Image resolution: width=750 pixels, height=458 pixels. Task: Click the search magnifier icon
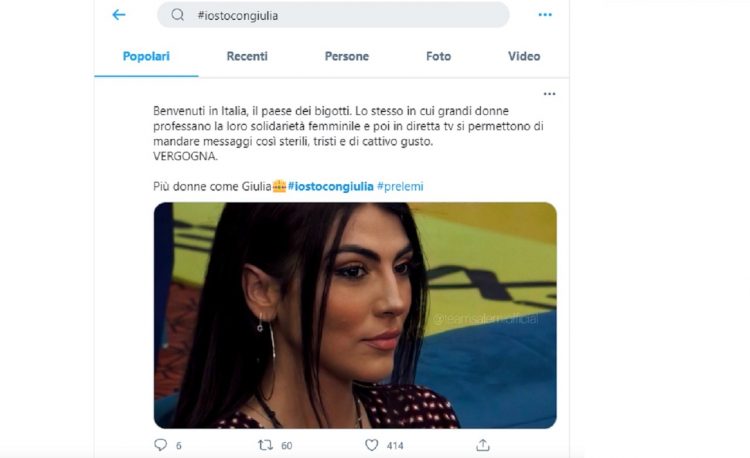pyautogui.click(x=177, y=15)
